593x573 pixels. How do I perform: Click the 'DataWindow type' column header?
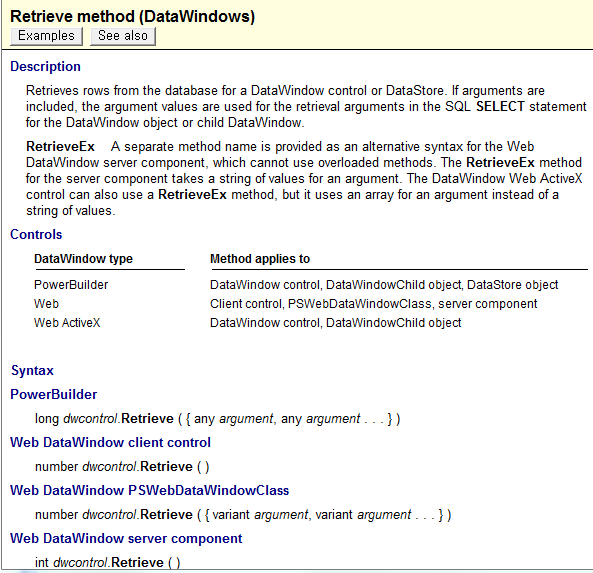pos(83,259)
